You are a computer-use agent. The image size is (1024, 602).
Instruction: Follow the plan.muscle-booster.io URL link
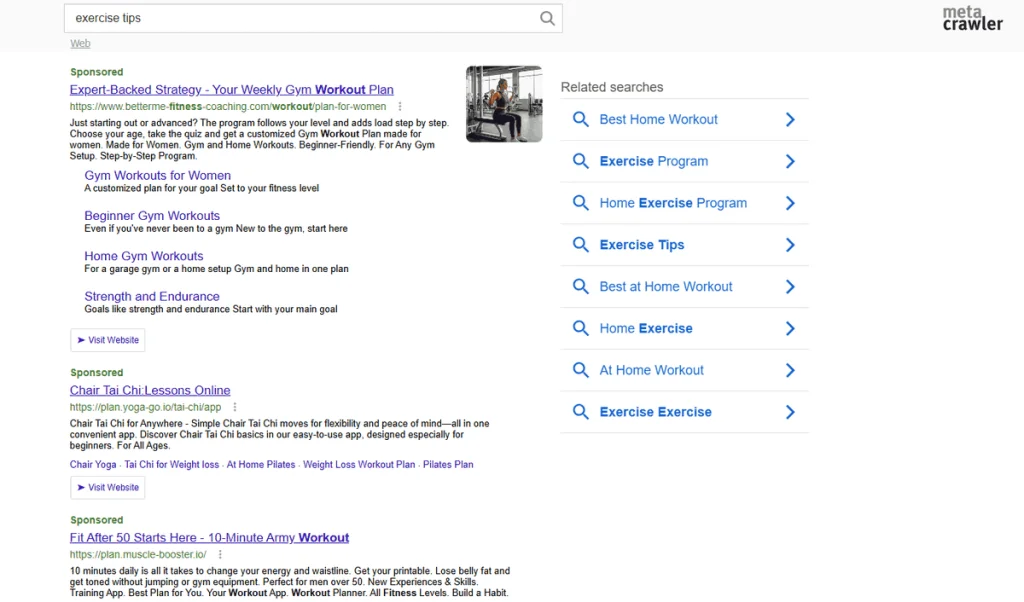(138, 554)
